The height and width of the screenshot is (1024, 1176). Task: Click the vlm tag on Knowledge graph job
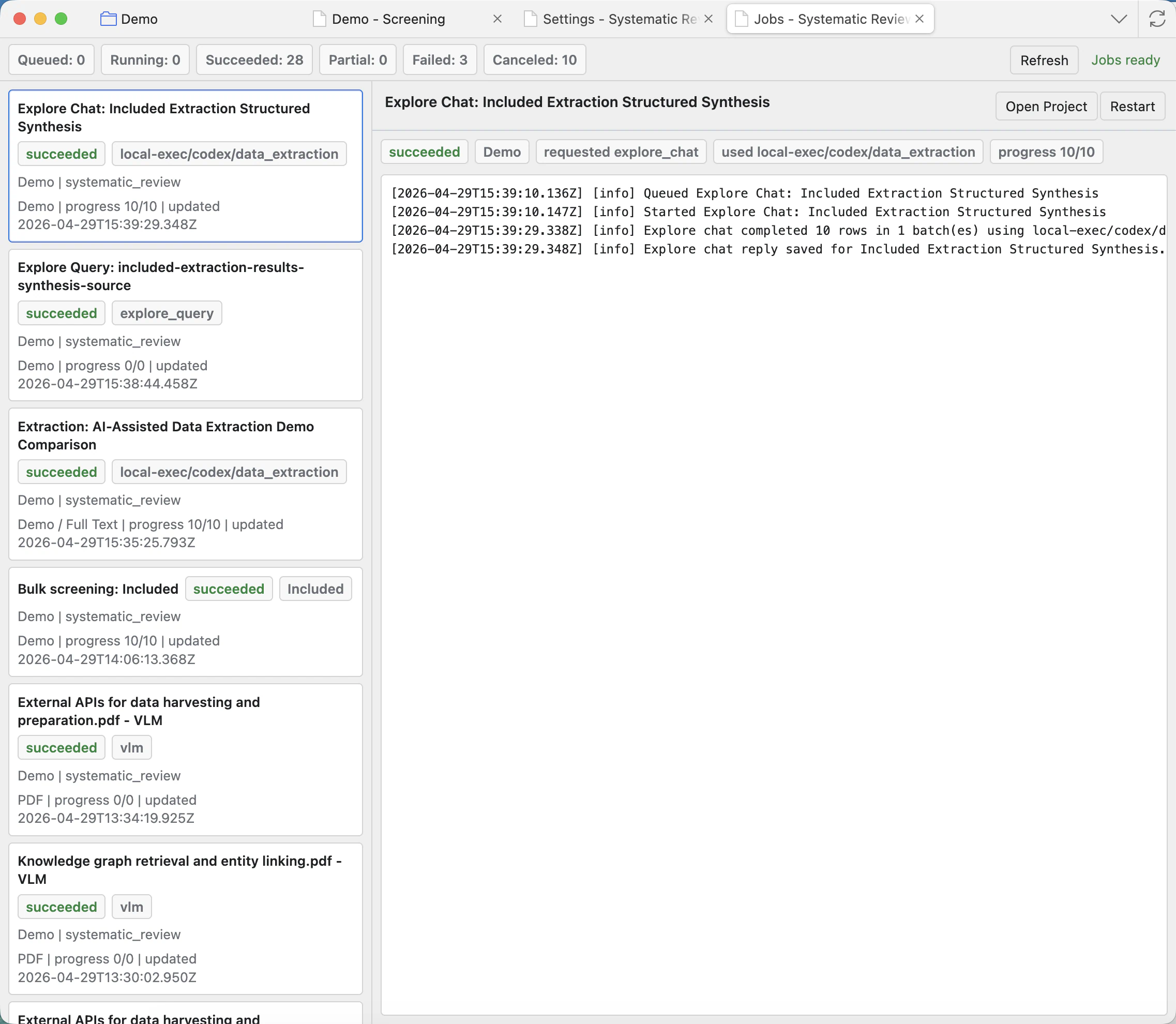pyautogui.click(x=131, y=907)
